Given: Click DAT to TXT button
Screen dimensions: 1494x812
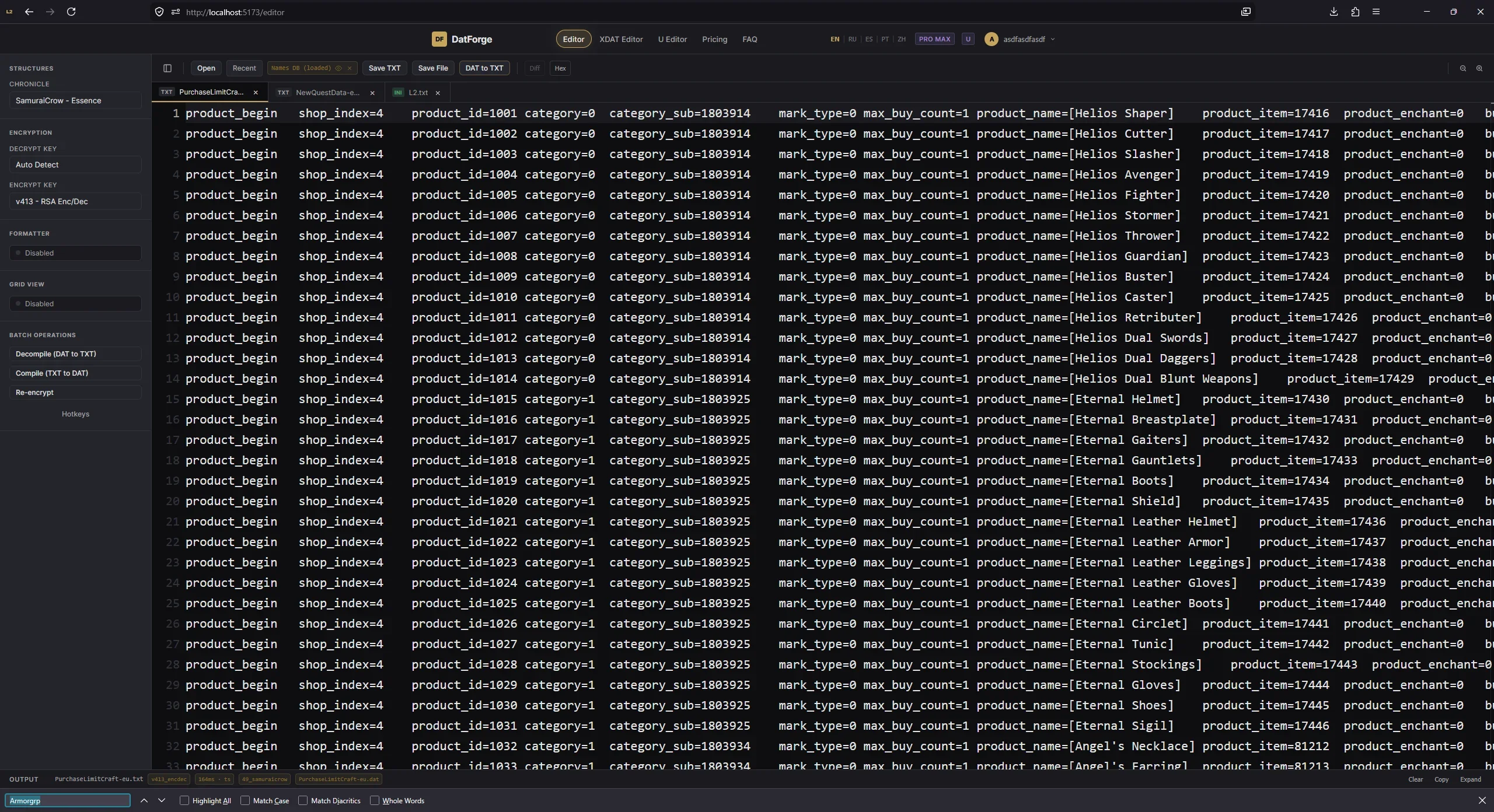Looking at the screenshot, I should point(484,68).
